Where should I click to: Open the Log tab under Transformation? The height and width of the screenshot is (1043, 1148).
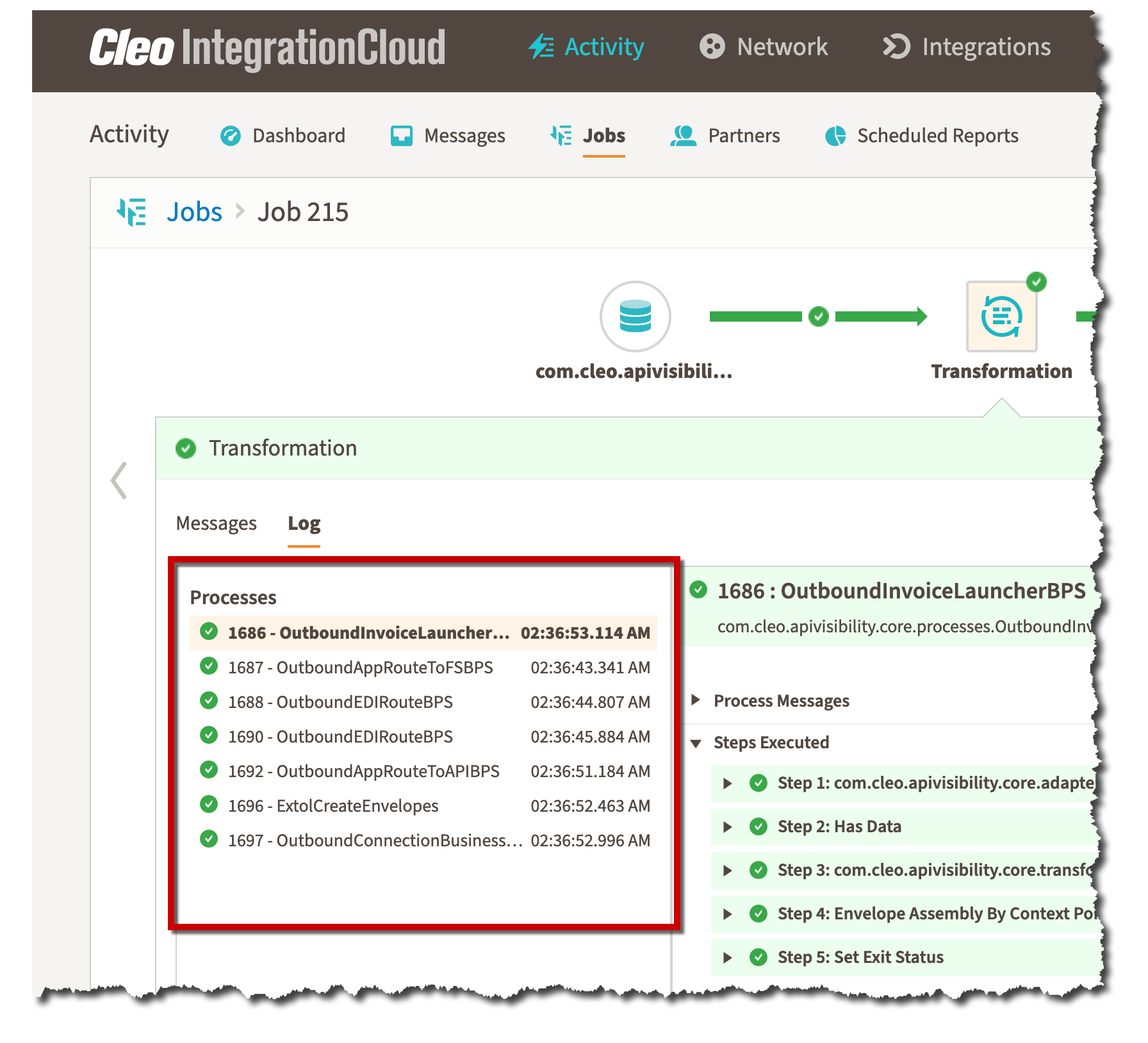(304, 523)
